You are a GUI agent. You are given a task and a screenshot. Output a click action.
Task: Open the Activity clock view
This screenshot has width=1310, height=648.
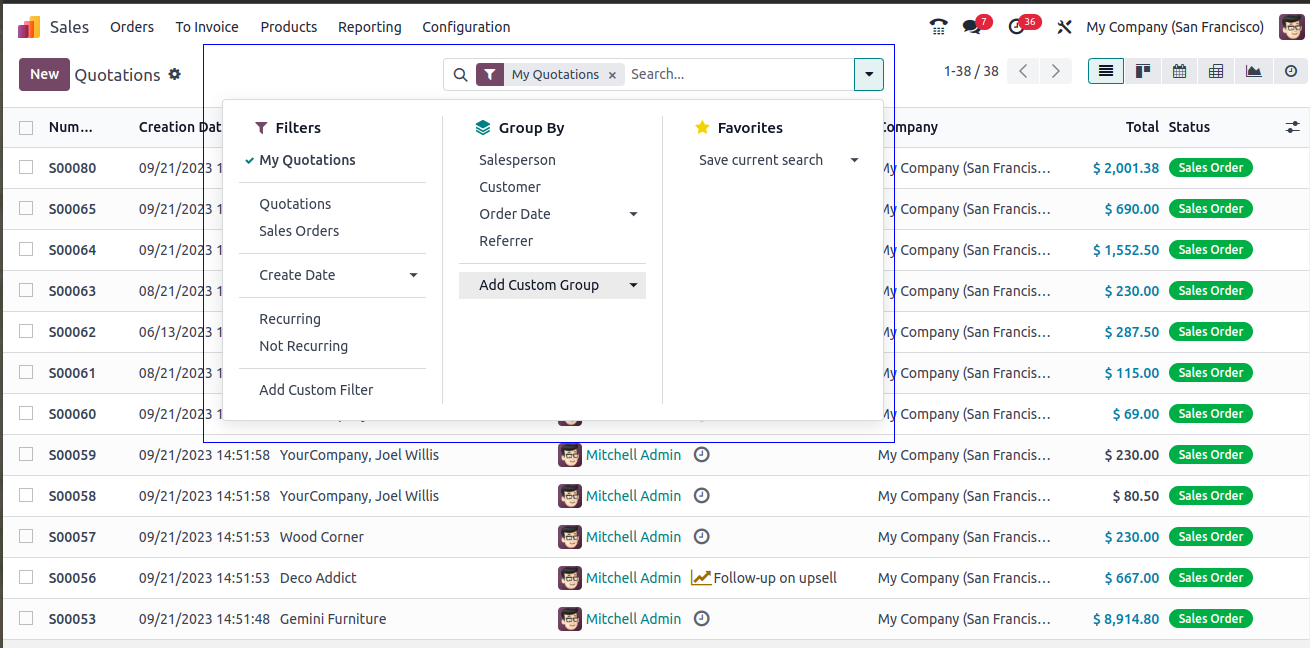click(x=1290, y=71)
